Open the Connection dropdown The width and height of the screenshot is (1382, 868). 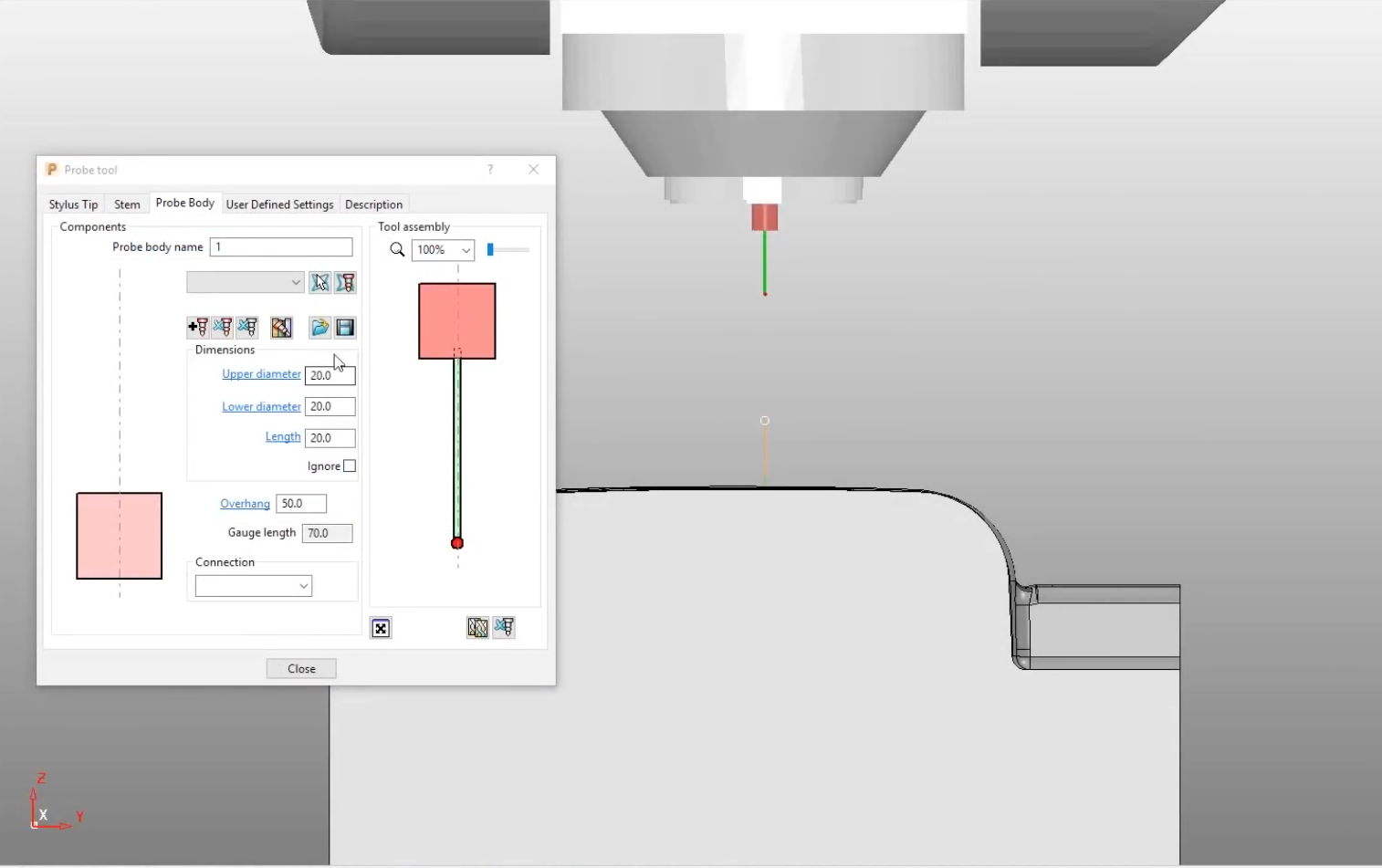(x=254, y=586)
